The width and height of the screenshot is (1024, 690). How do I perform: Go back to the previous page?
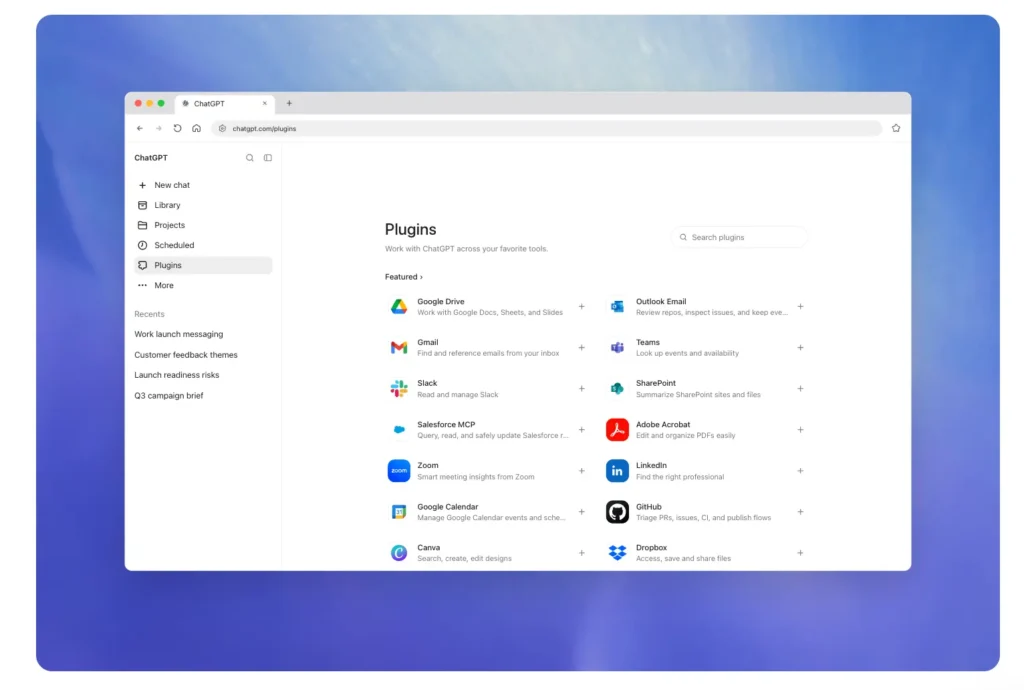click(140, 129)
